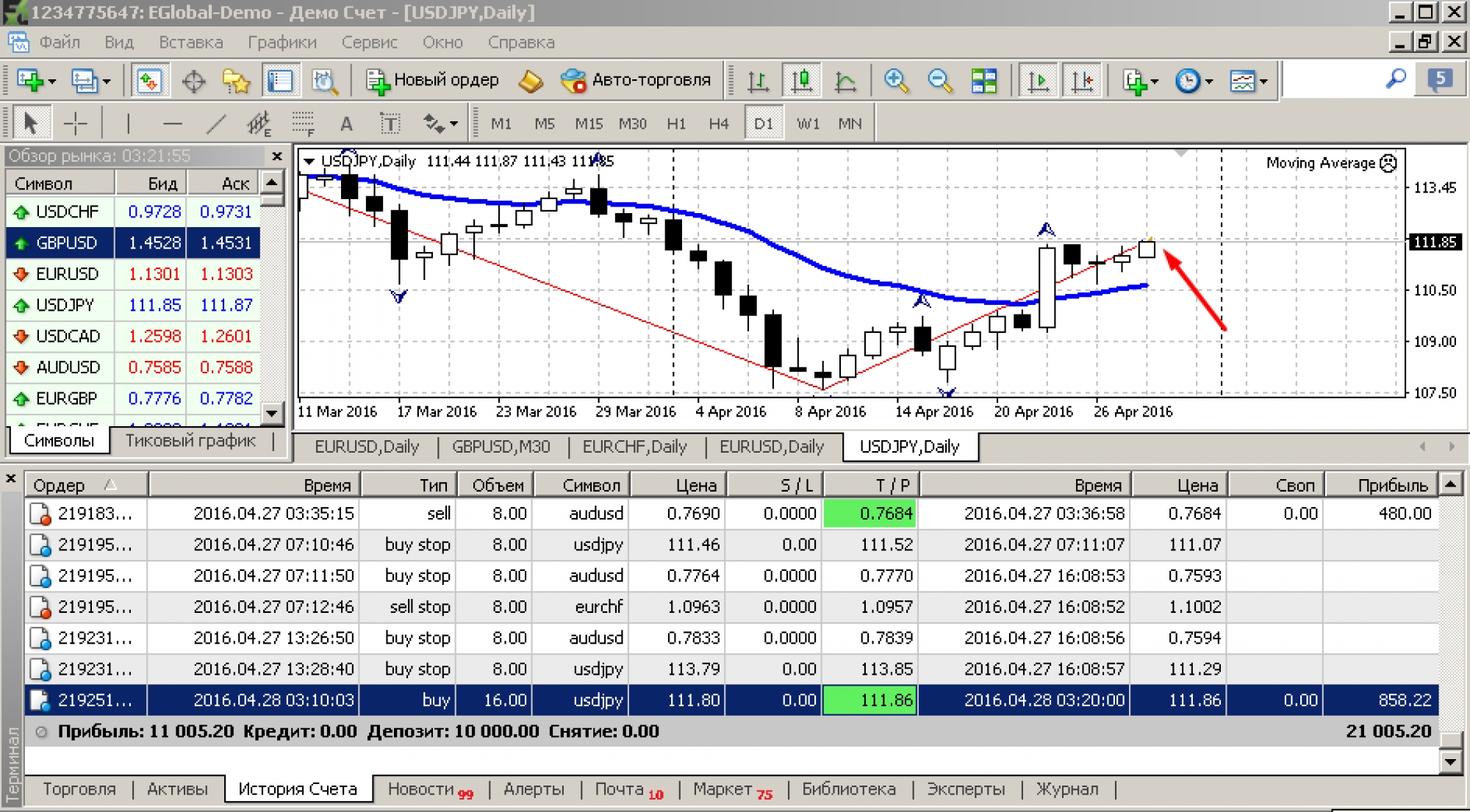Switch chart to line chart mode
The width and height of the screenshot is (1470, 812).
845,81
